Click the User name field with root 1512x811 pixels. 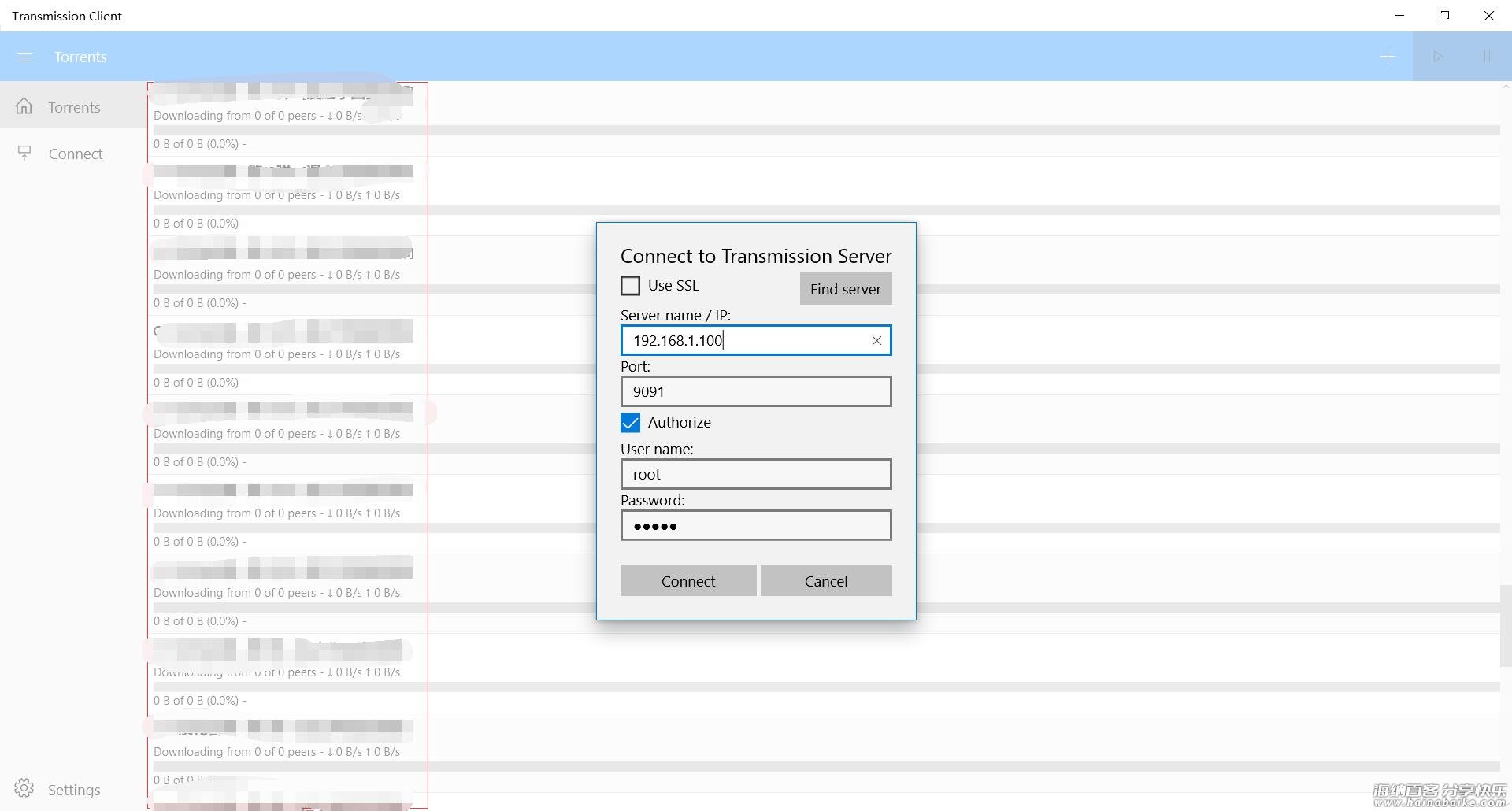coord(756,474)
